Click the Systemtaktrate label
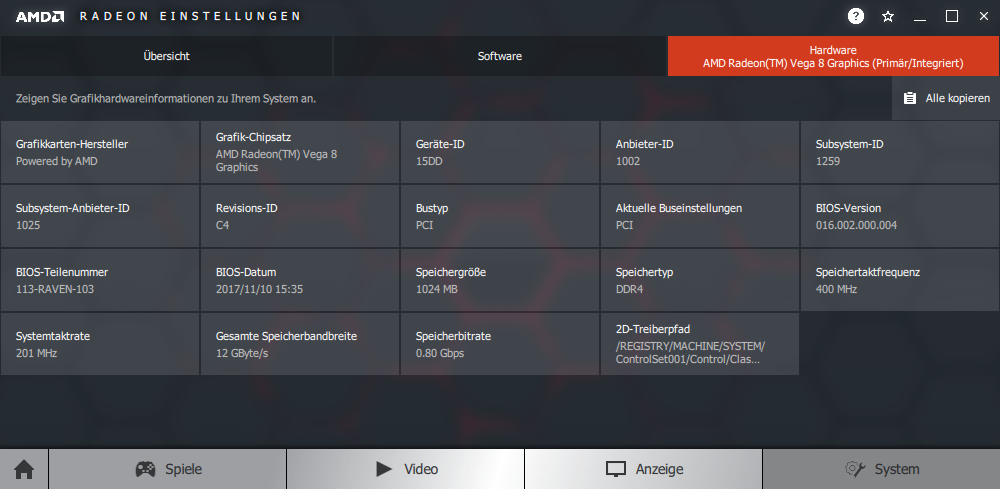Viewport: 1000px width, 489px height. click(53, 336)
